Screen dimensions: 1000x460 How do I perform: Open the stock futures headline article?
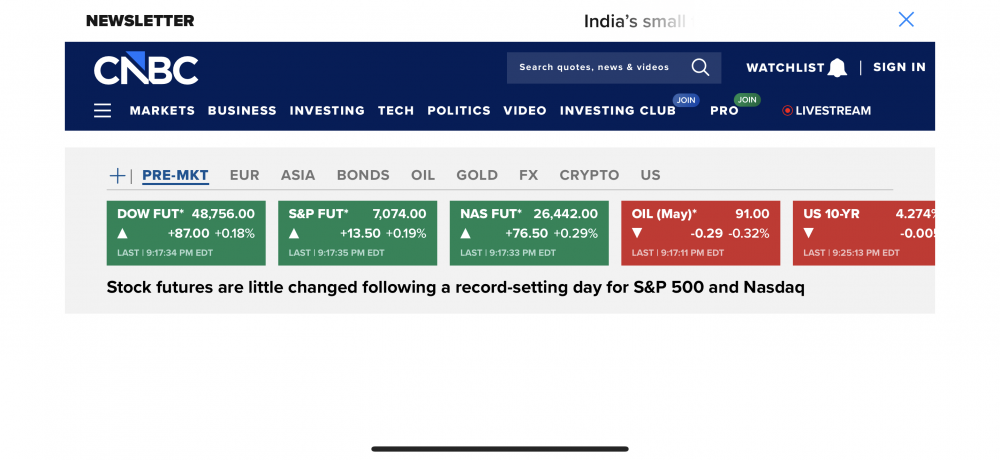[x=455, y=288]
